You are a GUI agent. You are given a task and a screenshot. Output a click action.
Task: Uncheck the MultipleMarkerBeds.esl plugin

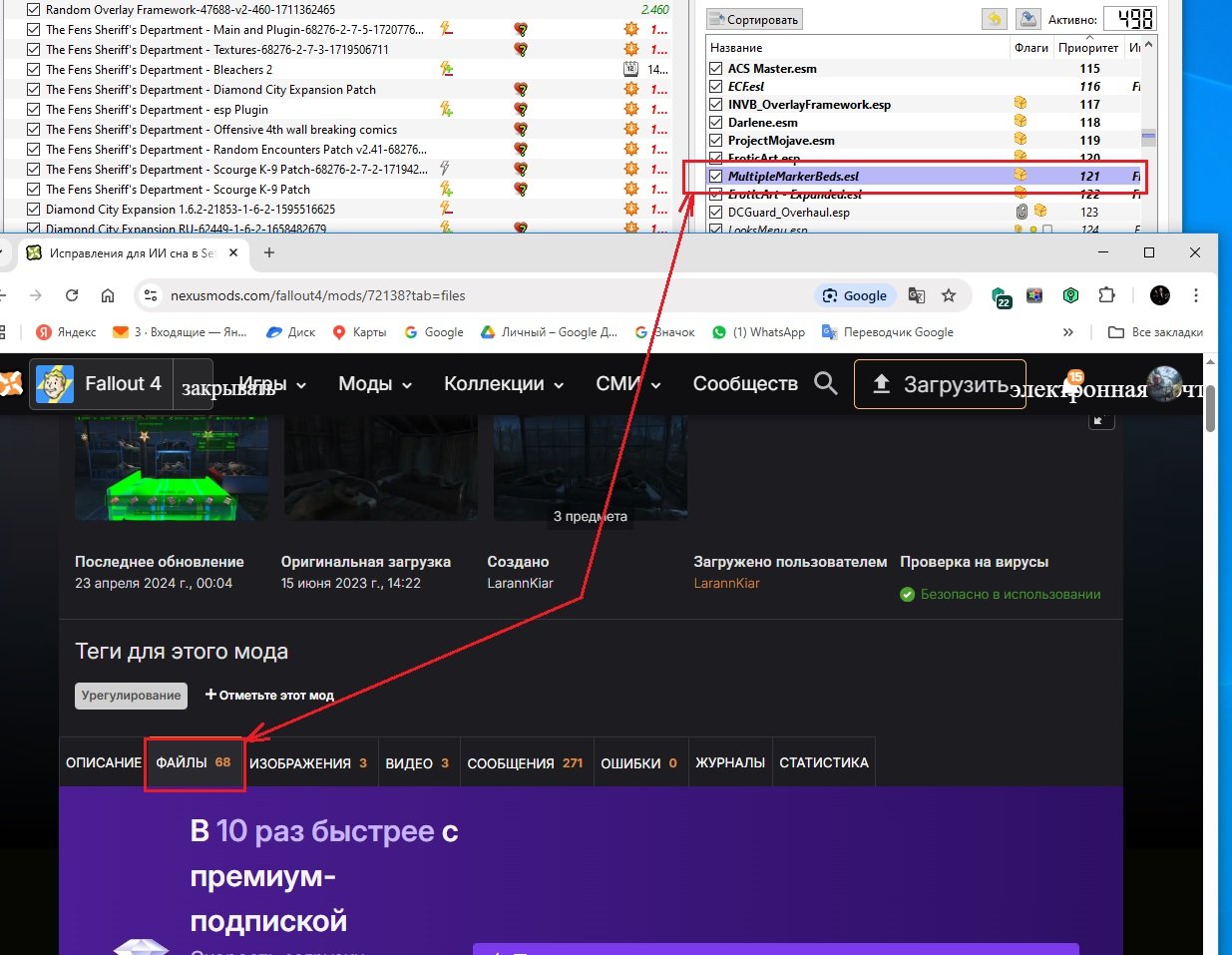point(715,177)
